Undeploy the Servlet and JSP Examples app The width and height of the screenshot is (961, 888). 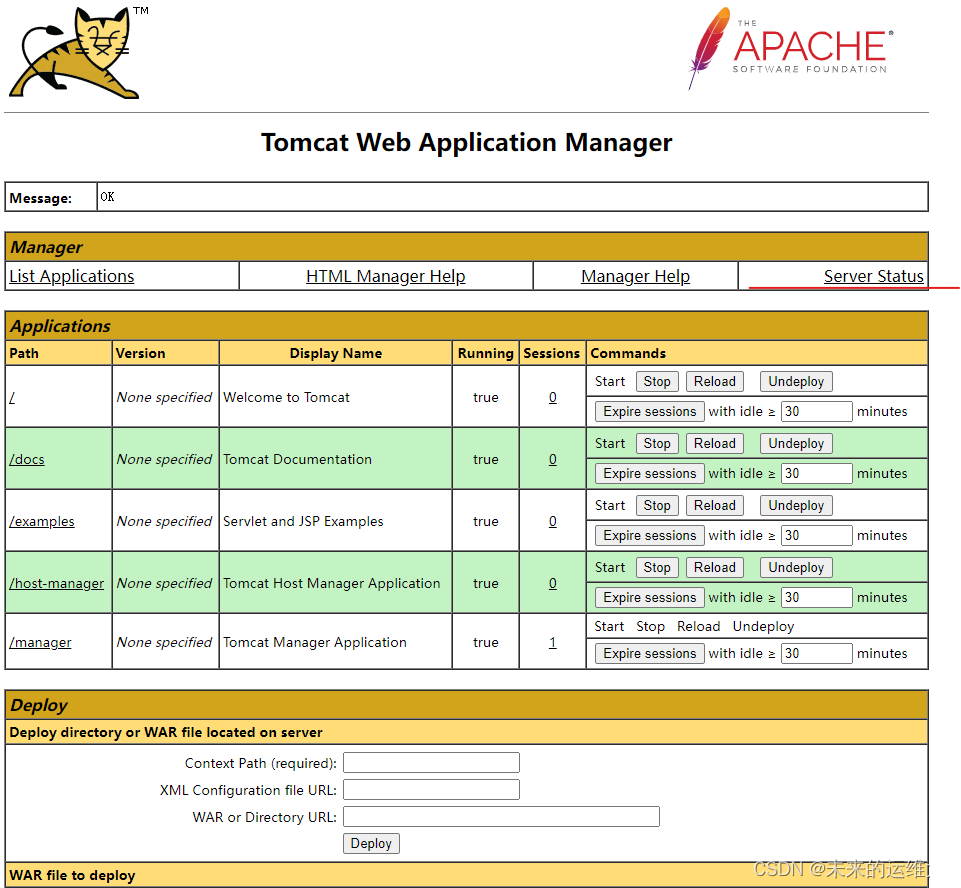point(796,506)
